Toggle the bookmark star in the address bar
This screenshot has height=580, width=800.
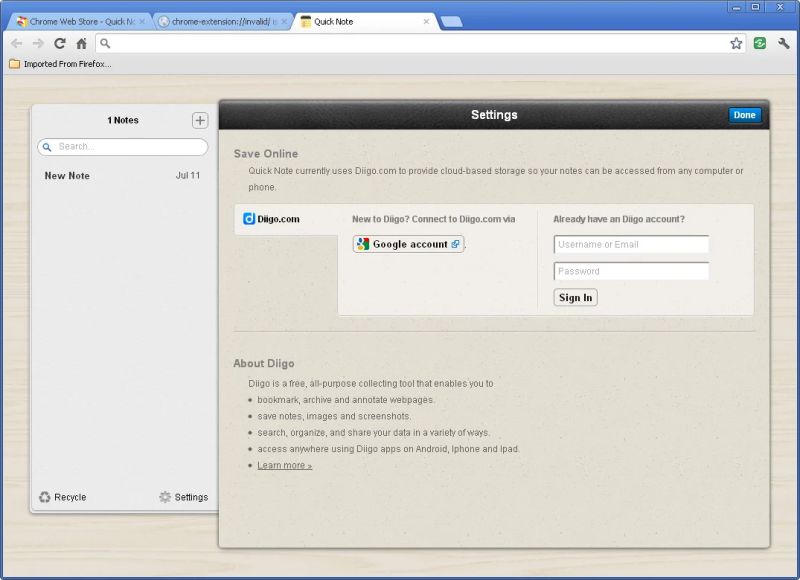(734, 44)
